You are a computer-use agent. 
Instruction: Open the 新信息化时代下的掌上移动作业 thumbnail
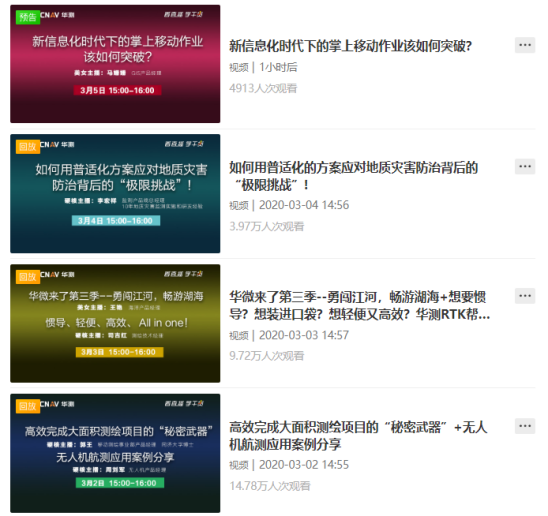tap(115, 64)
